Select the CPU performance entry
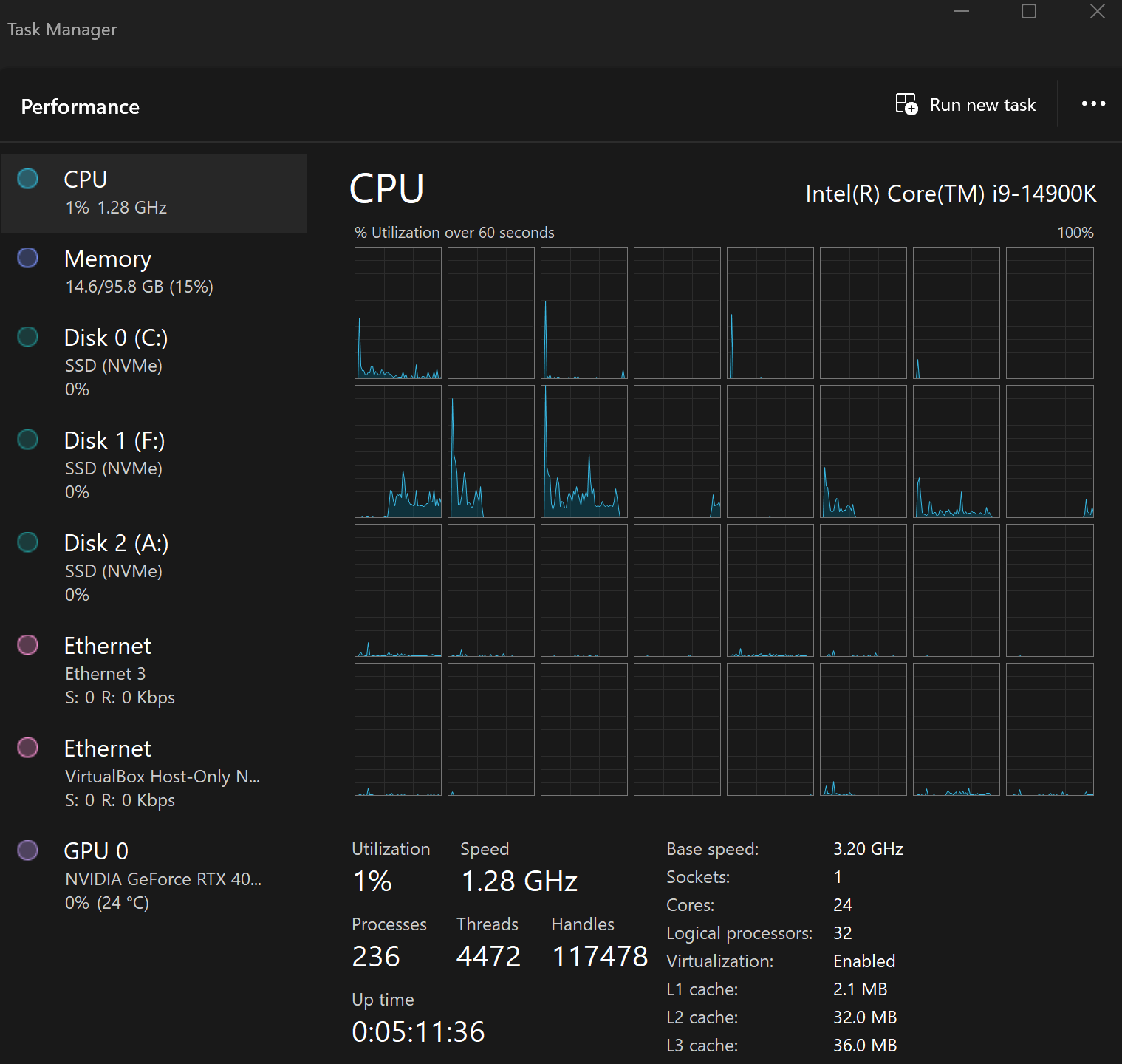 tap(154, 193)
